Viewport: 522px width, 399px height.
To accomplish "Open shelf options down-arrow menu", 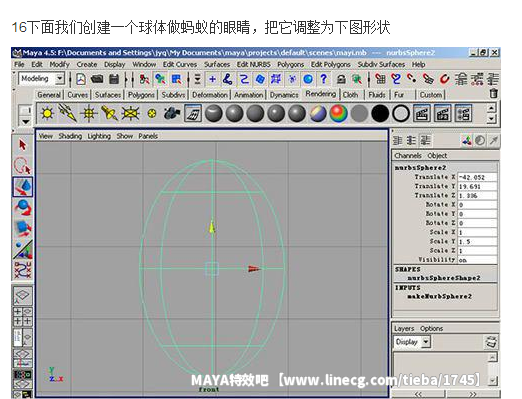I will (x=26, y=121).
